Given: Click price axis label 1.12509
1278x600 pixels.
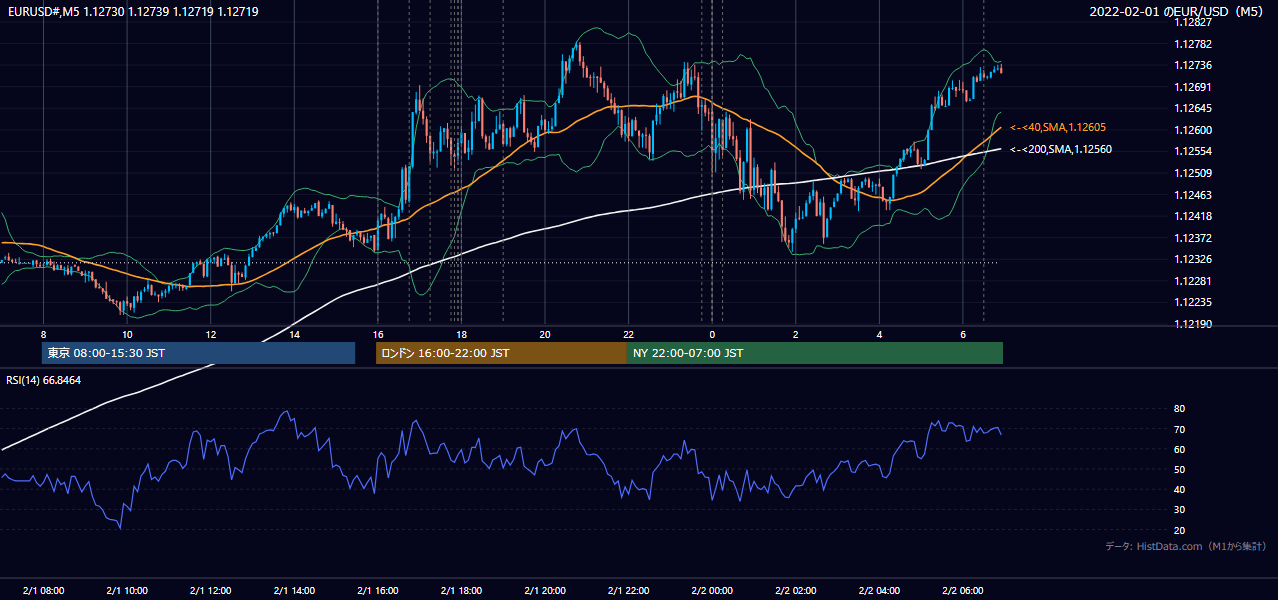Looking at the screenshot, I should [x=1194, y=173].
